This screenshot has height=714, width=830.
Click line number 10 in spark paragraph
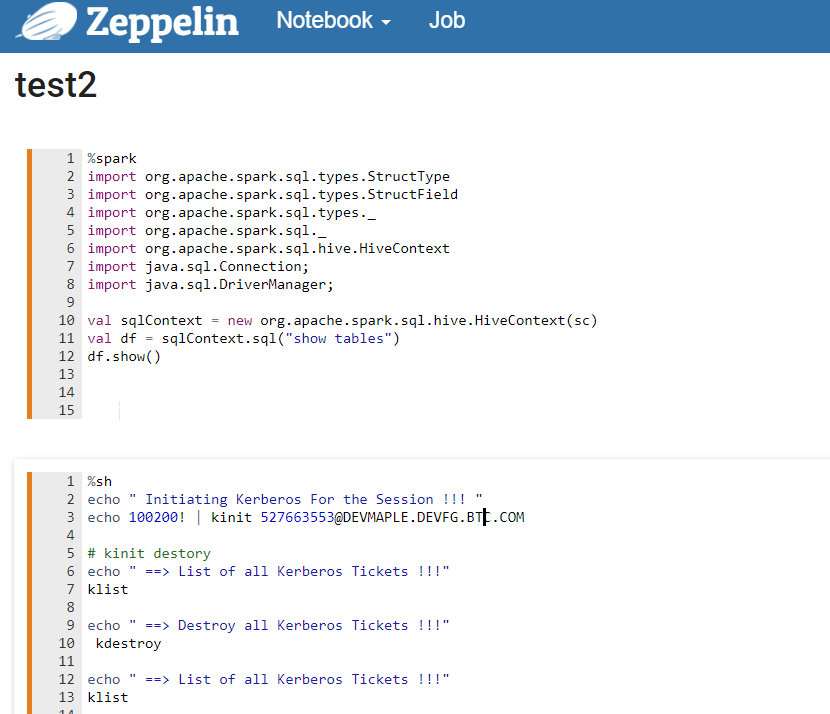66,320
